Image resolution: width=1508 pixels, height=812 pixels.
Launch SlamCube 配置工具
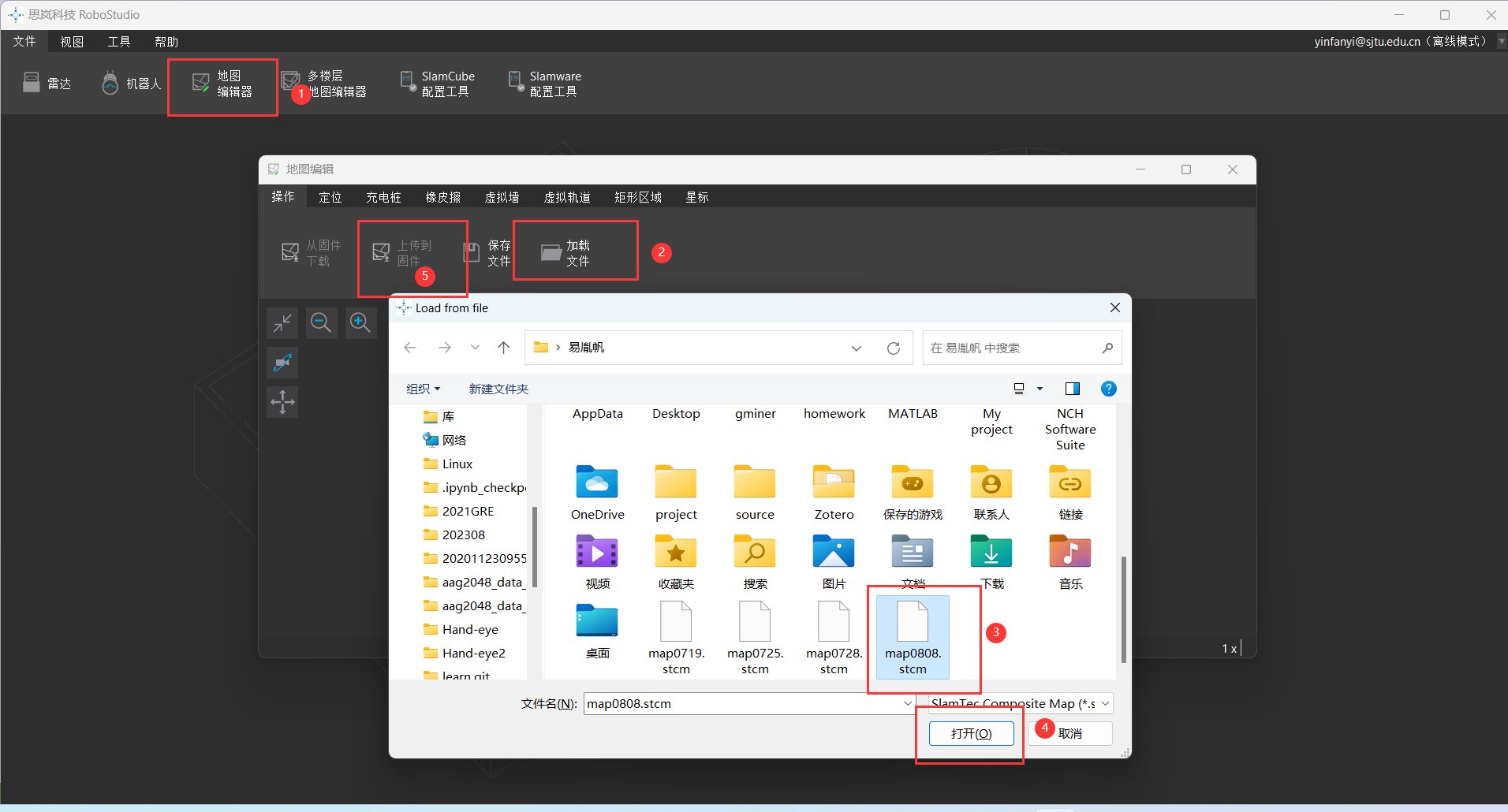[x=437, y=84]
